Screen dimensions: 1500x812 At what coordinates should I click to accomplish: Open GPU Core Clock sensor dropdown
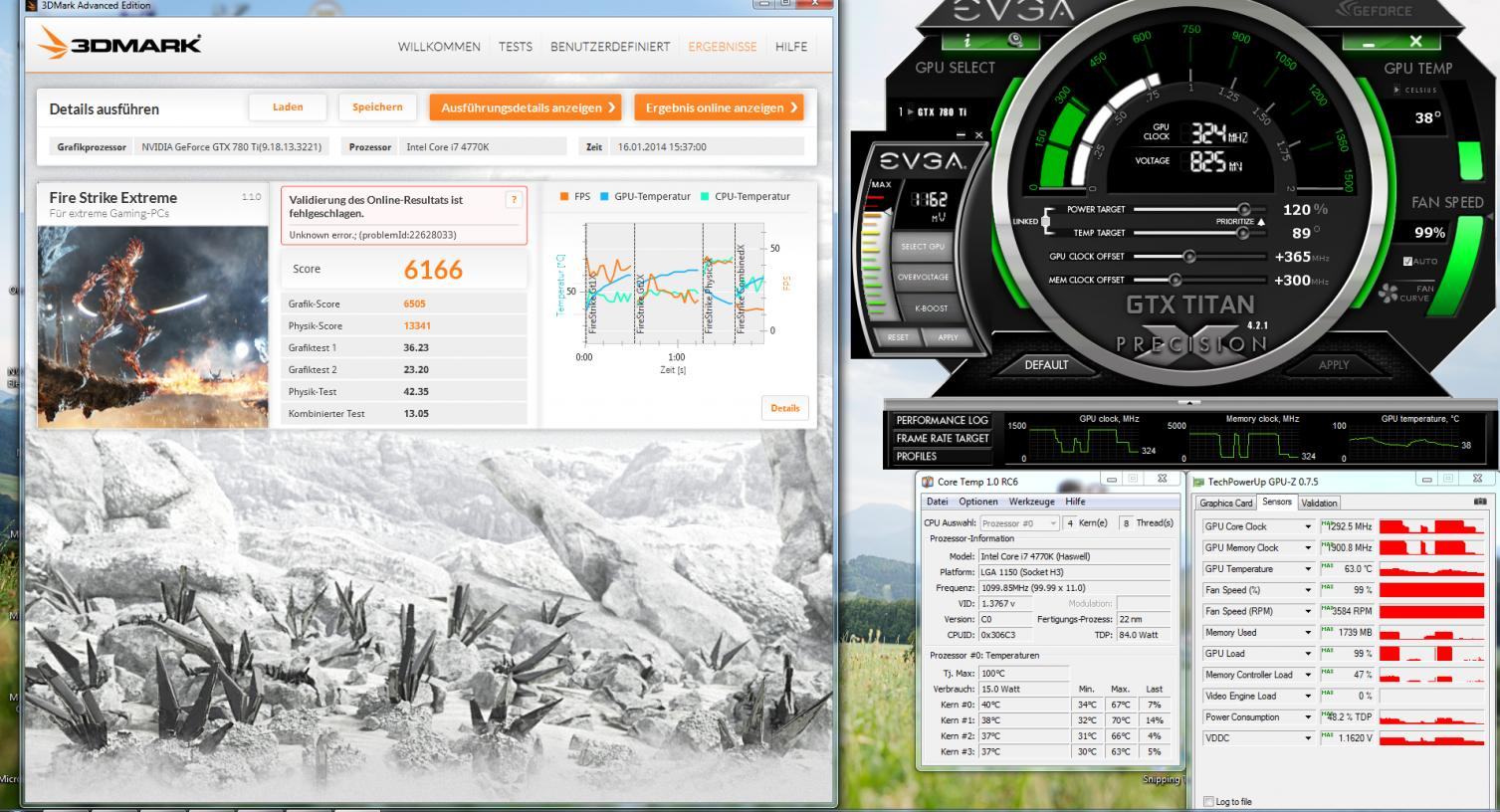[1308, 526]
